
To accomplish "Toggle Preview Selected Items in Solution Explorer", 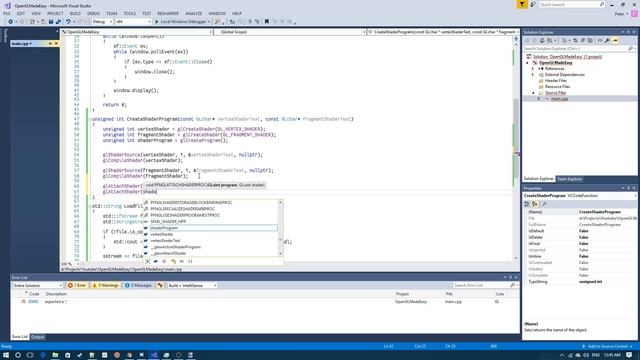I will tap(615, 40).
